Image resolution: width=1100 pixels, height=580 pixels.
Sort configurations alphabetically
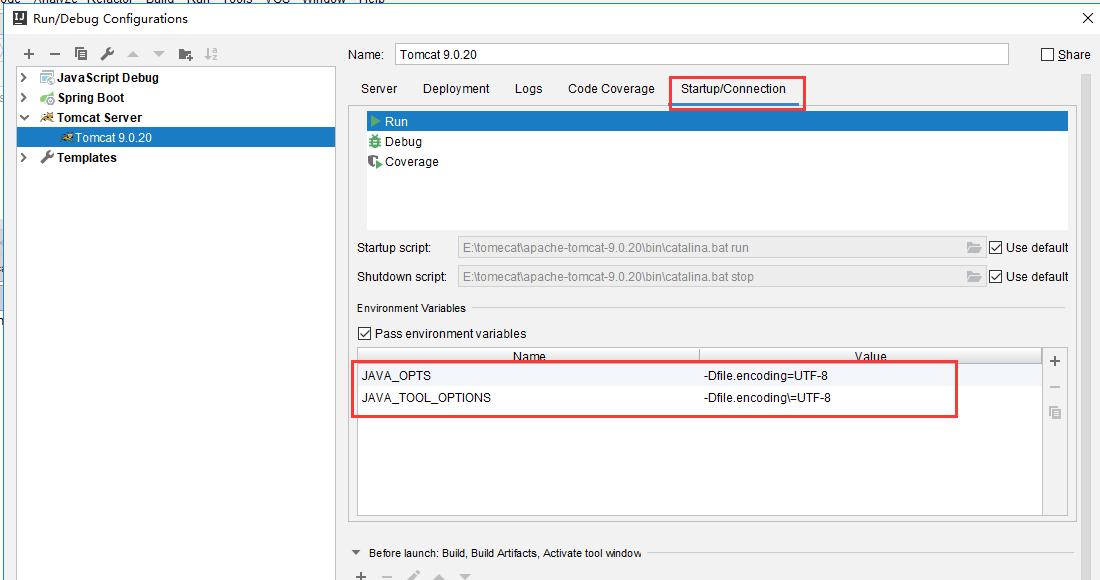[211, 54]
